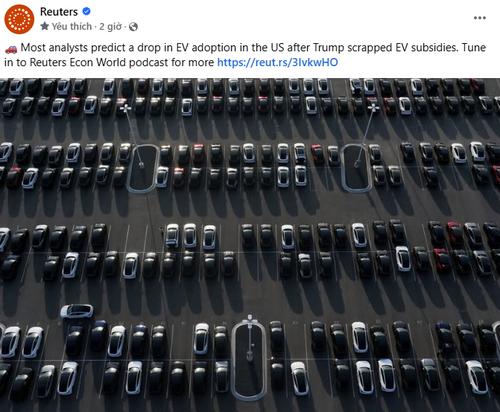The image size is (500, 412).
Task: Follow the reut.rs/3IvkwHO podcast link
Action: [277, 62]
